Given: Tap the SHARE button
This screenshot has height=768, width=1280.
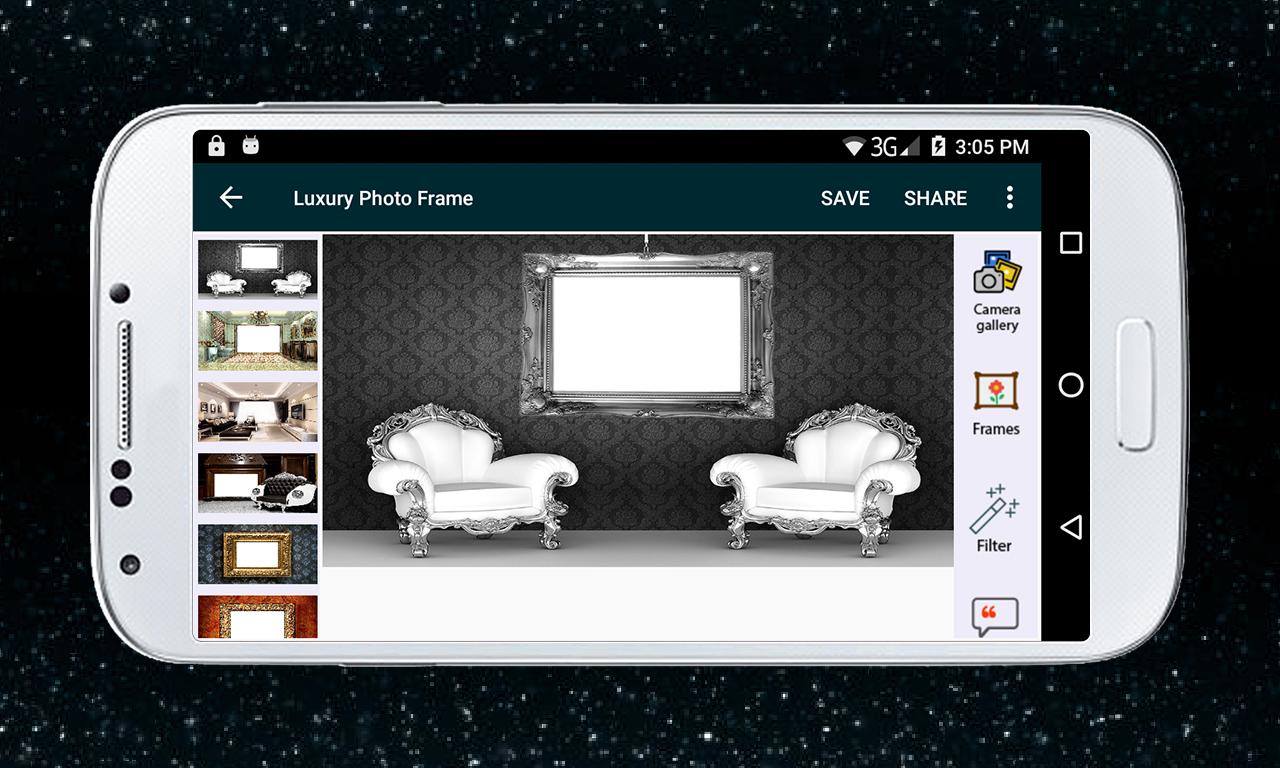Looking at the screenshot, I should point(935,198).
